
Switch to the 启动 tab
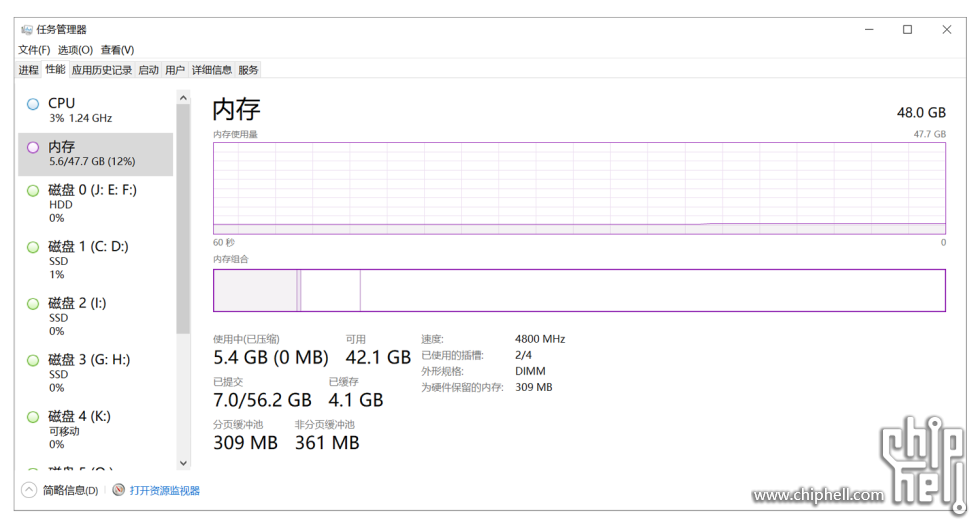[x=148, y=70]
